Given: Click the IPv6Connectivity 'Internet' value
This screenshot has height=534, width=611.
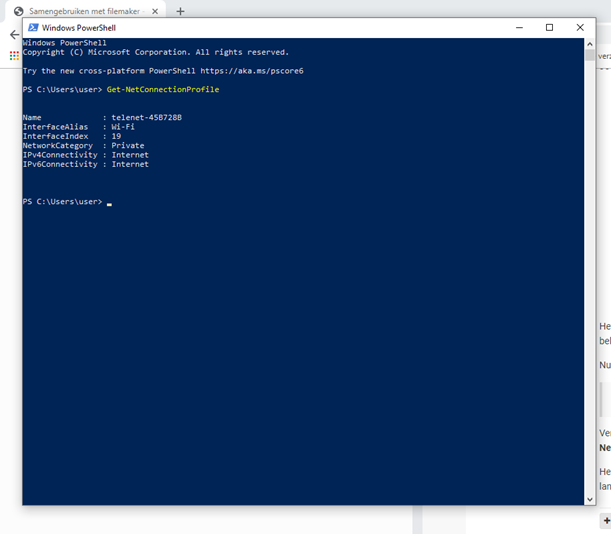Looking at the screenshot, I should pos(130,164).
